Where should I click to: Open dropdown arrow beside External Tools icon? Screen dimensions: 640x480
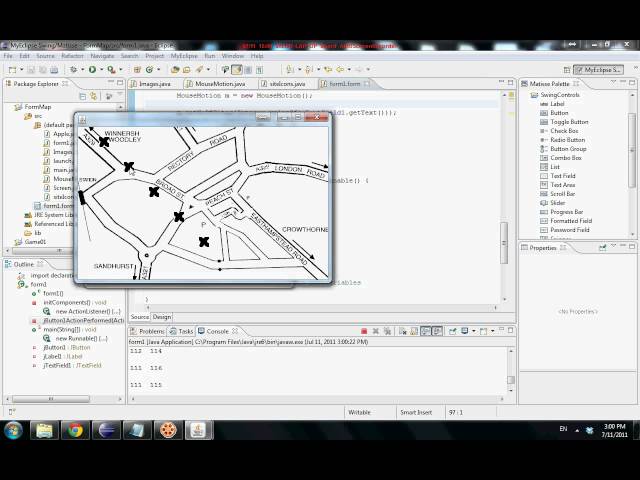120,70
